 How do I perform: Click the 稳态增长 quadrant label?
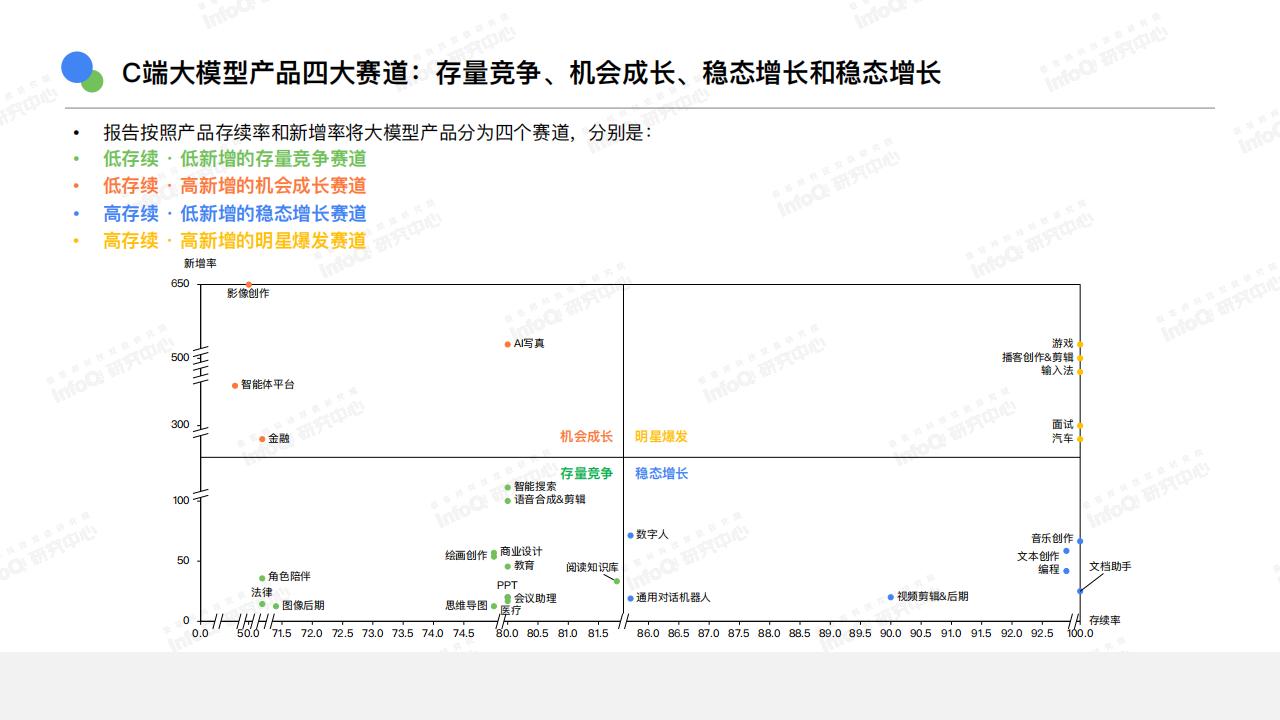pyautogui.click(x=661, y=474)
